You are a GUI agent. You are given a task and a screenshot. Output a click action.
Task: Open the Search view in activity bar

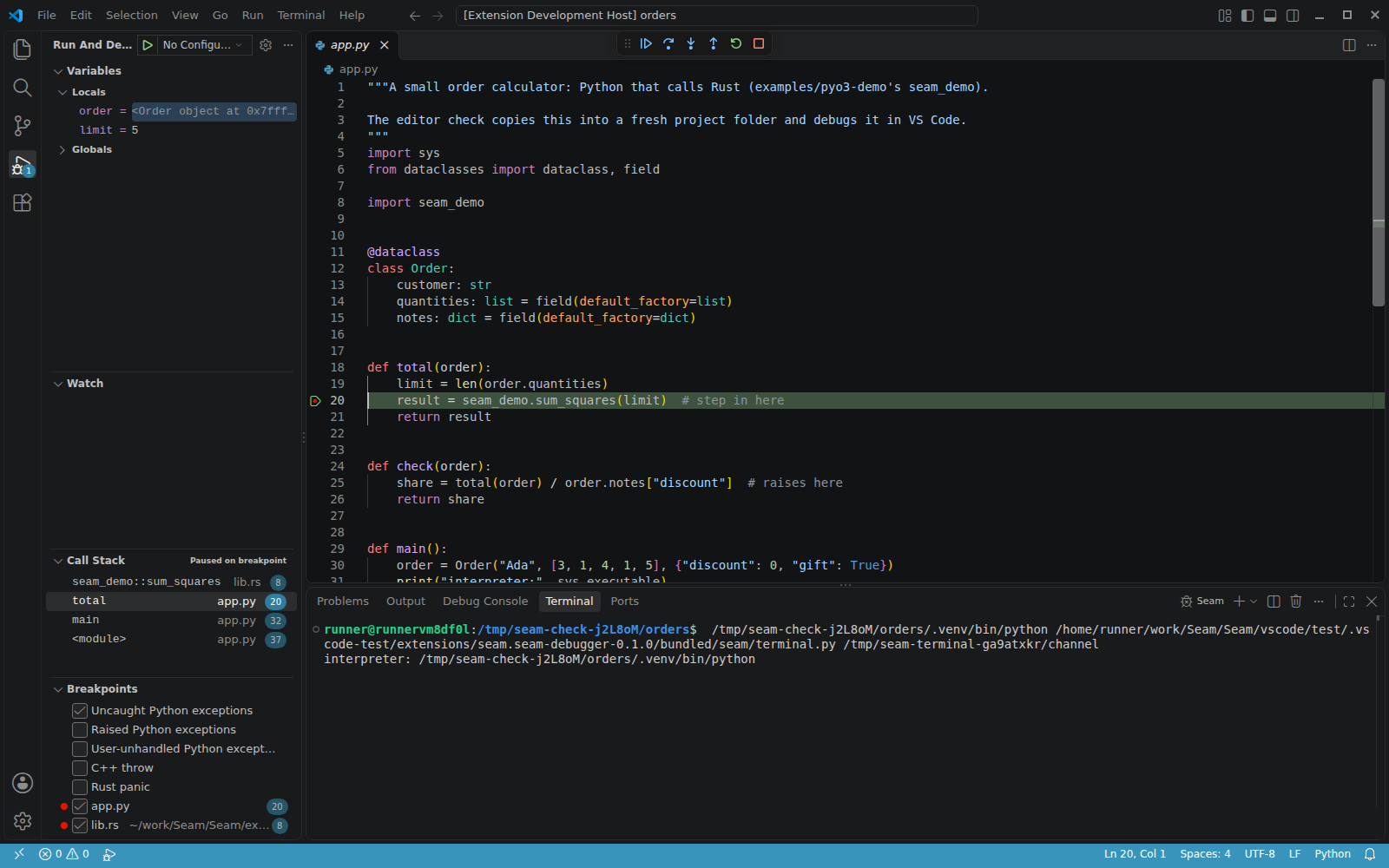coord(23,88)
